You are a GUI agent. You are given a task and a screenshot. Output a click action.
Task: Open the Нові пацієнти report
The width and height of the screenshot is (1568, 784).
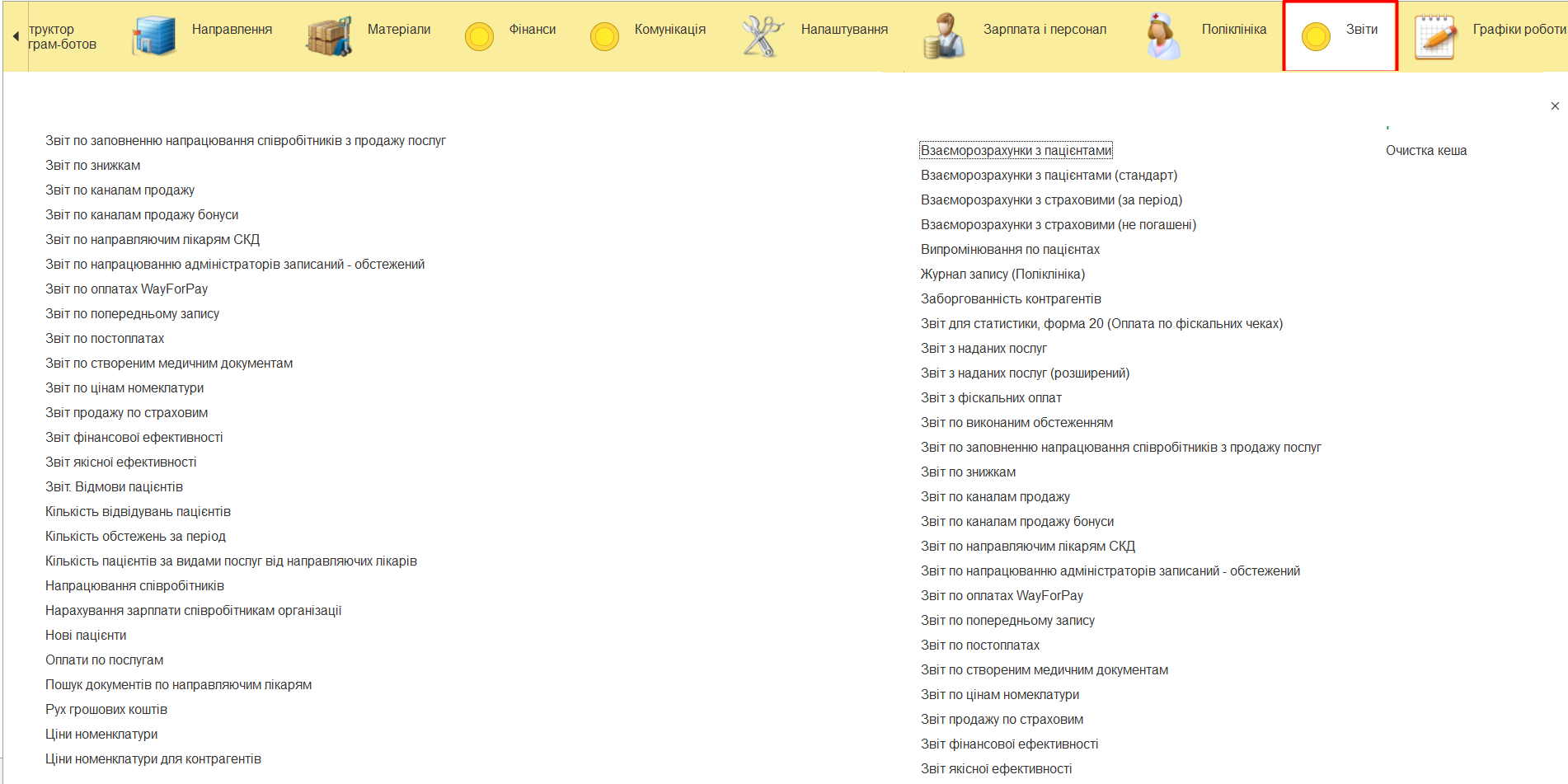(x=86, y=636)
